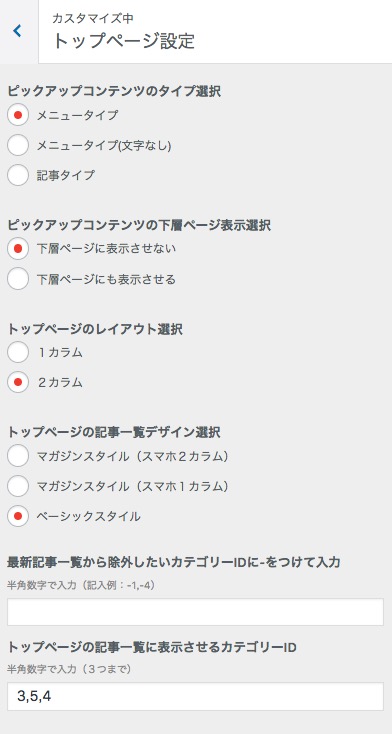This screenshot has height=734, width=392.
Task: Pick マガジンスタイル（スマホ1カラム）radio button
Action: coord(18,486)
